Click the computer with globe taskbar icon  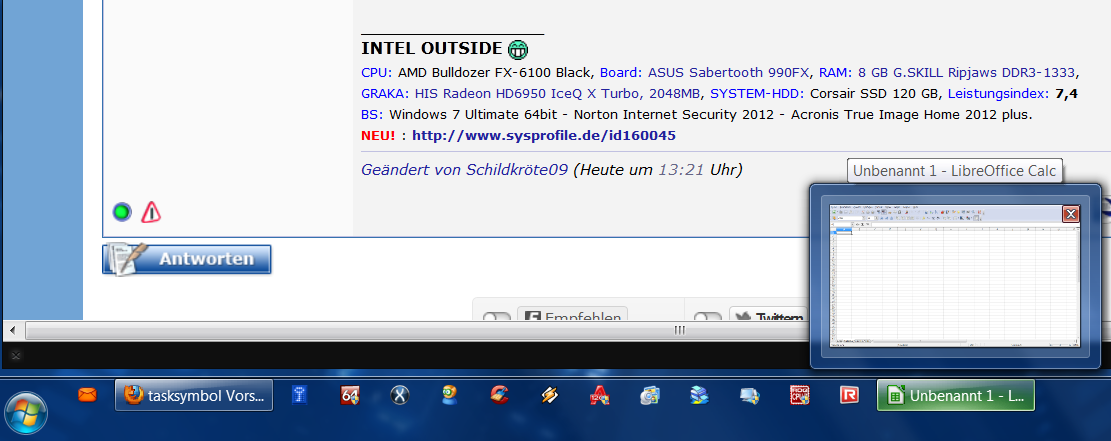coord(650,396)
